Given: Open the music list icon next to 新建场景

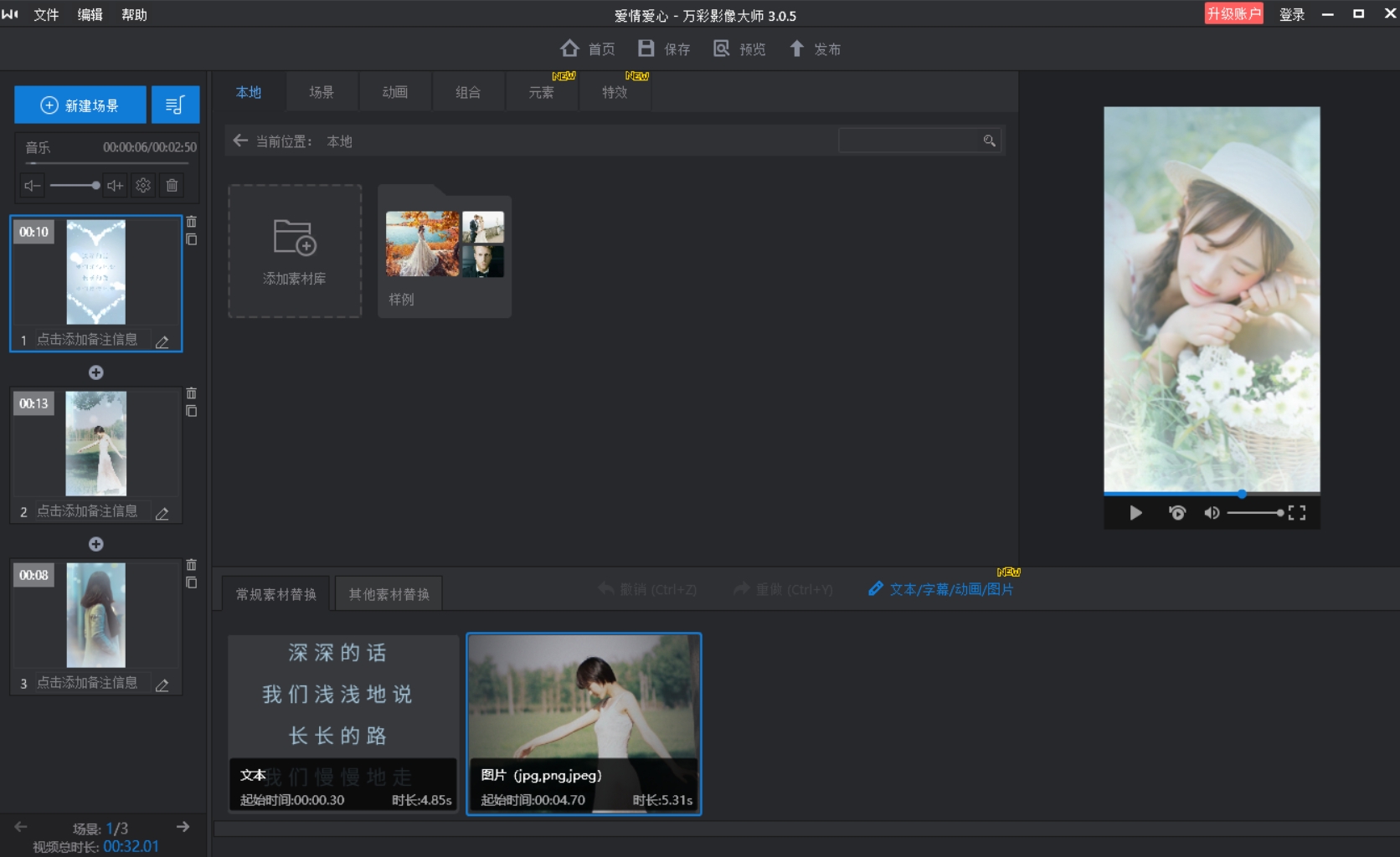Looking at the screenshot, I should (175, 105).
